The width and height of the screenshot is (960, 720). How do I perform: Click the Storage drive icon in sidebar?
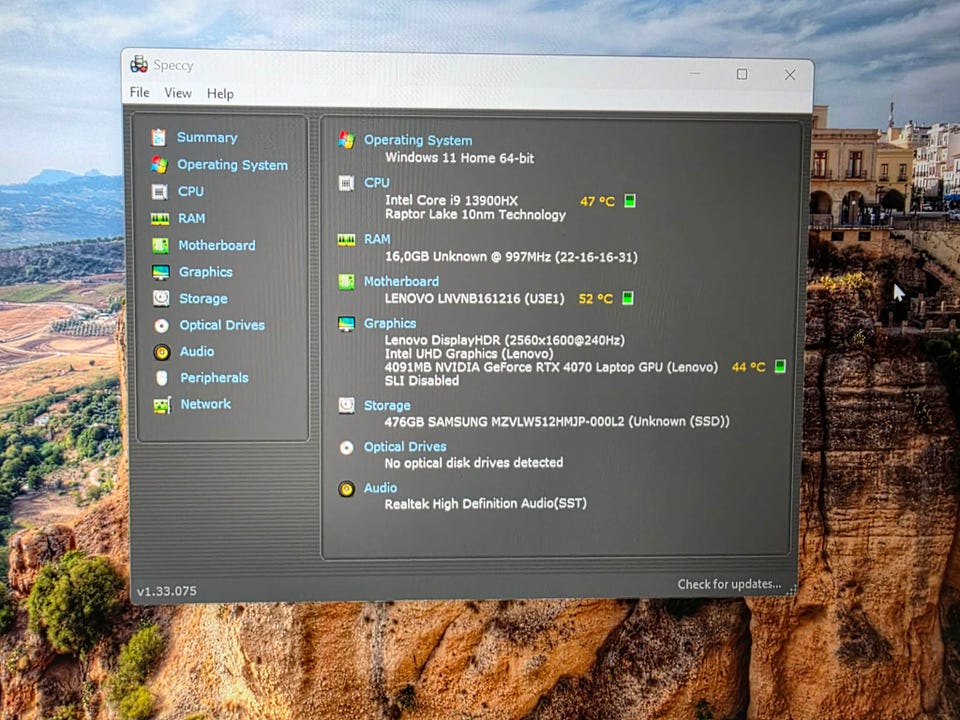tap(161, 298)
